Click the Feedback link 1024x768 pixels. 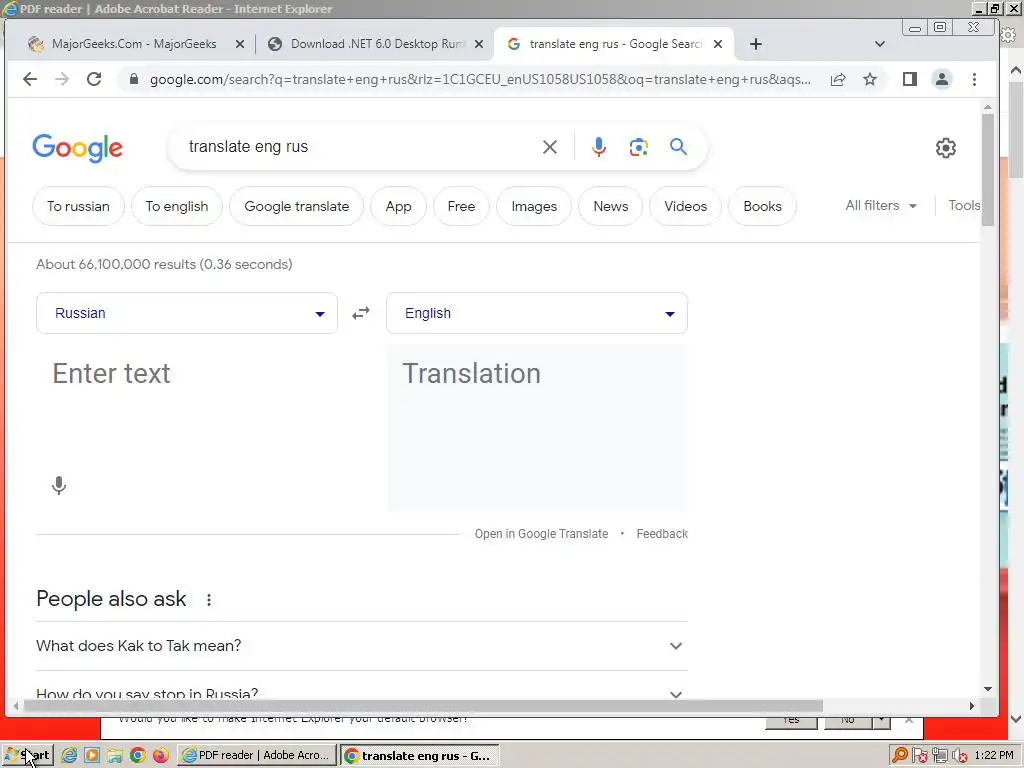pyautogui.click(x=662, y=534)
